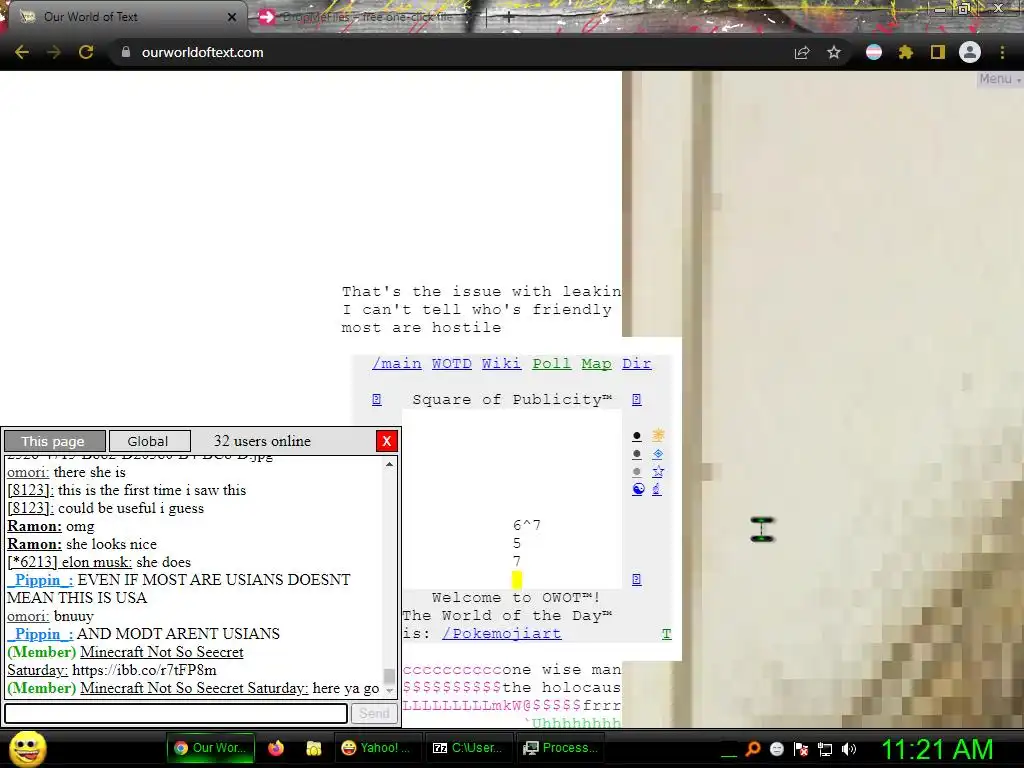Image resolution: width=1024 pixels, height=768 pixels.
Task: Click the chat message input field
Action: coord(176,713)
